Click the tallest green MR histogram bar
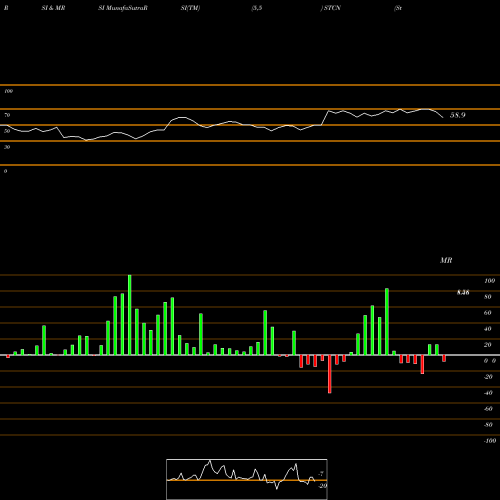 coord(130,315)
